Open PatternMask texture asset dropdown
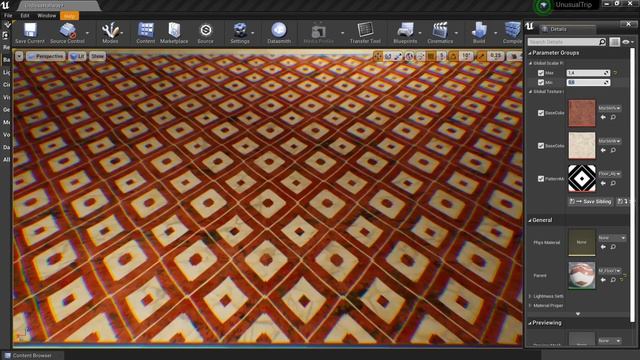640x360 pixels. [x=610, y=174]
